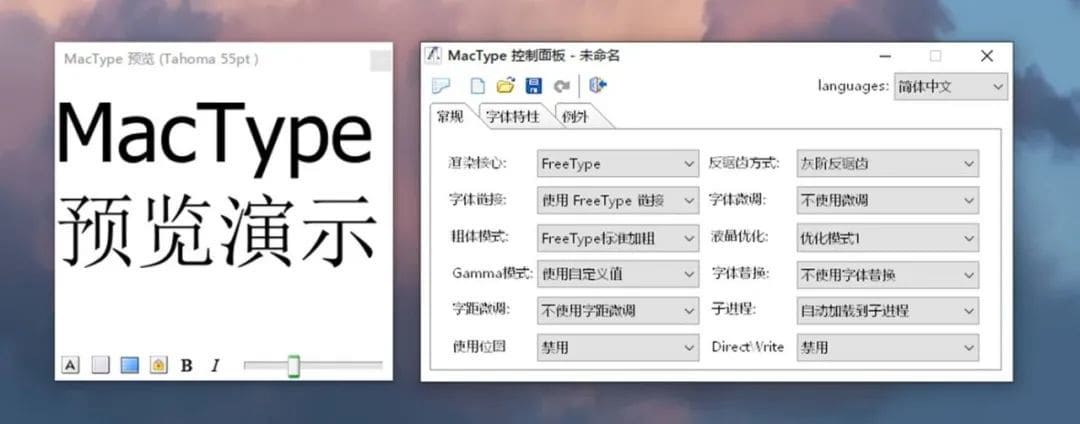1080x424 pixels.
Task: Open the 字距微调 dropdown
Action: (618, 310)
